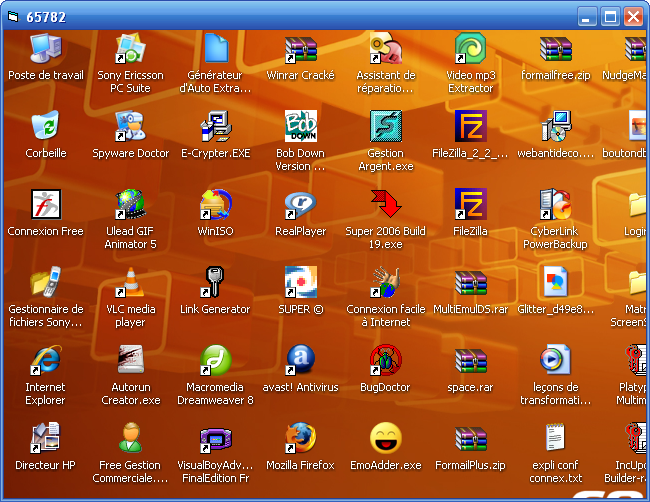650x502 pixels.
Task: Launch VLC media player
Action: point(130,282)
